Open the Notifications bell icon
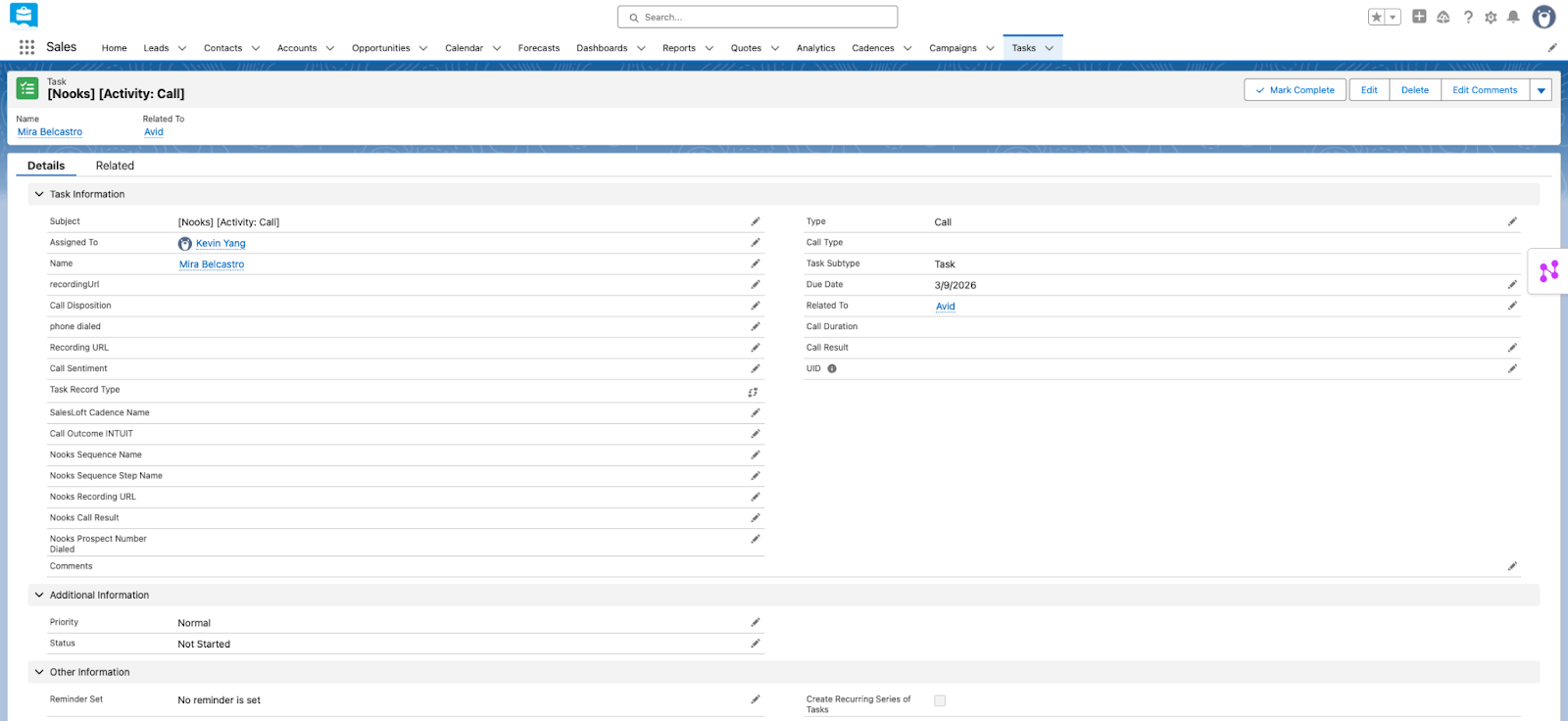Image resolution: width=1568 pixels, height=721 pixels. (1513, 17)
